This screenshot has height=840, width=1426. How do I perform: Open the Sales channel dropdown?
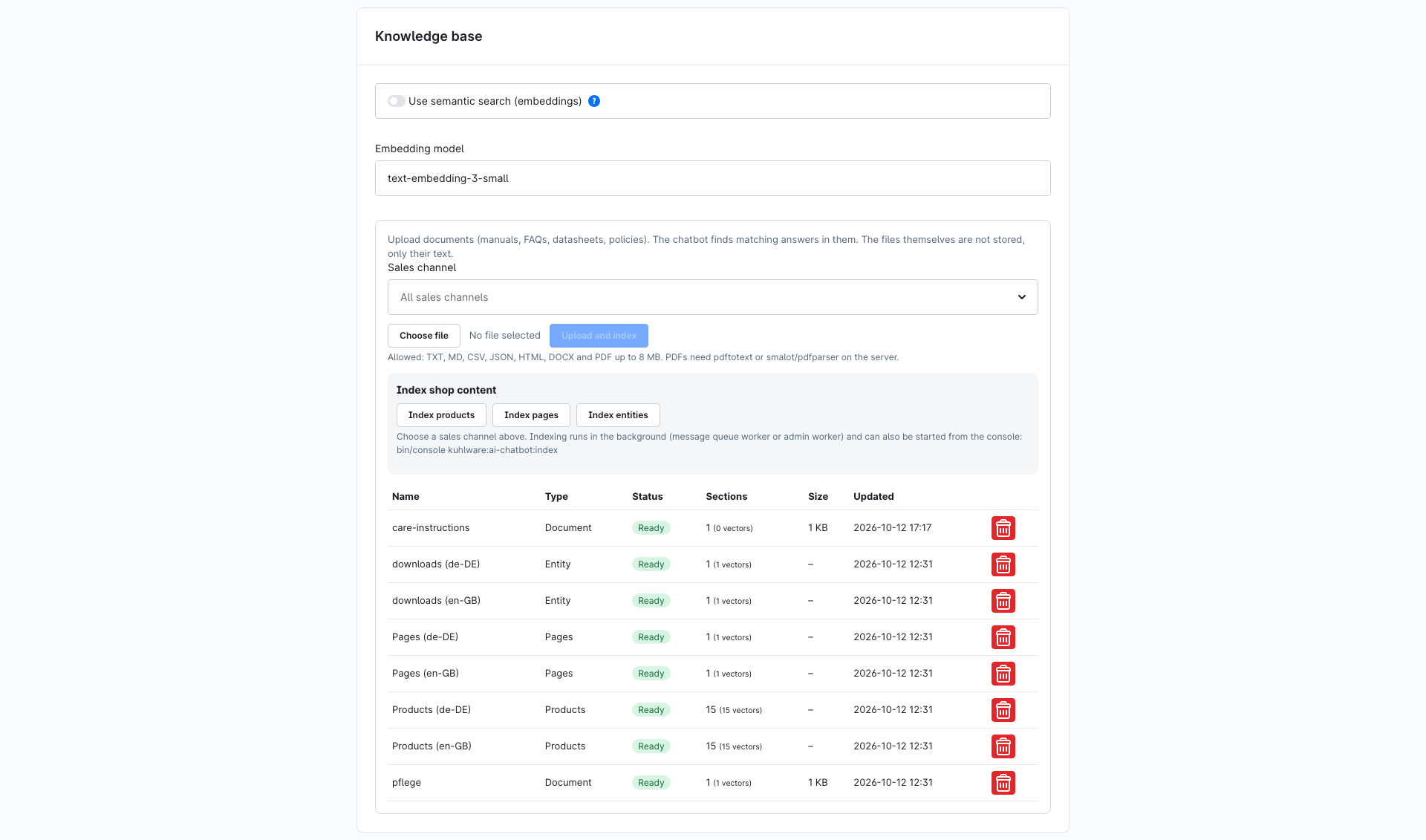tap(712, 297)
